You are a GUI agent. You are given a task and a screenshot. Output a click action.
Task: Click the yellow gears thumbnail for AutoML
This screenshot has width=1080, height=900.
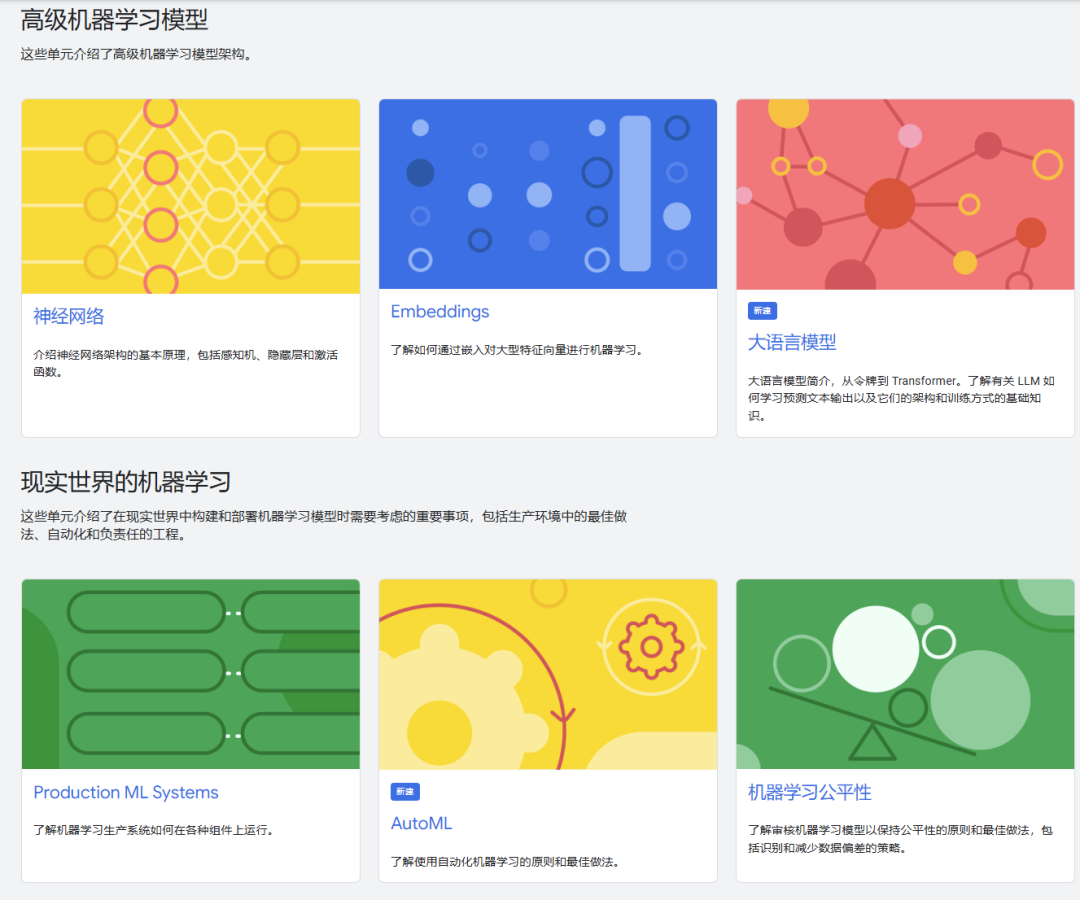pos(548,674)
